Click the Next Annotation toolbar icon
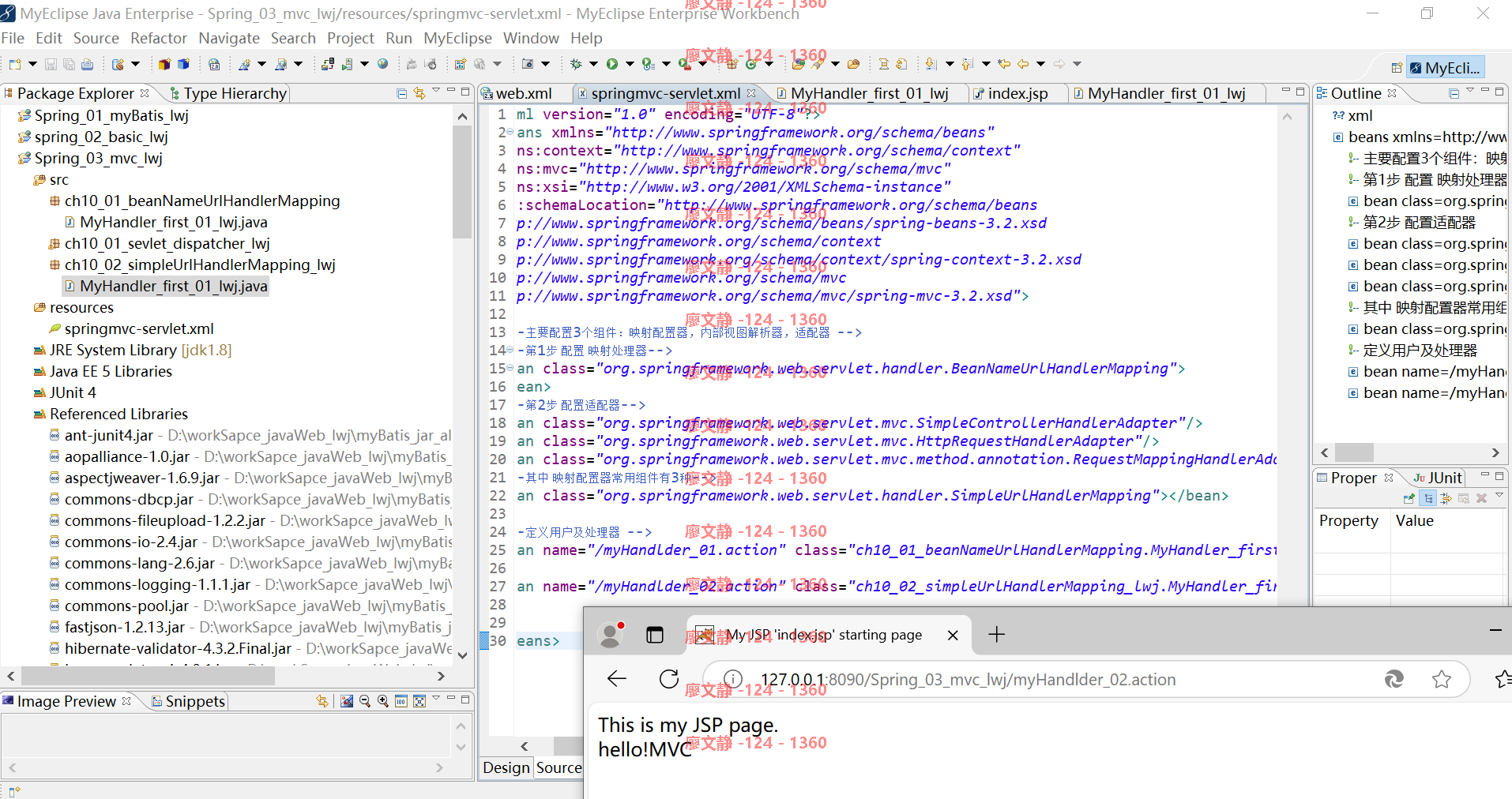The width and height of the screenshot is (1512, 799). coord(931,64)
